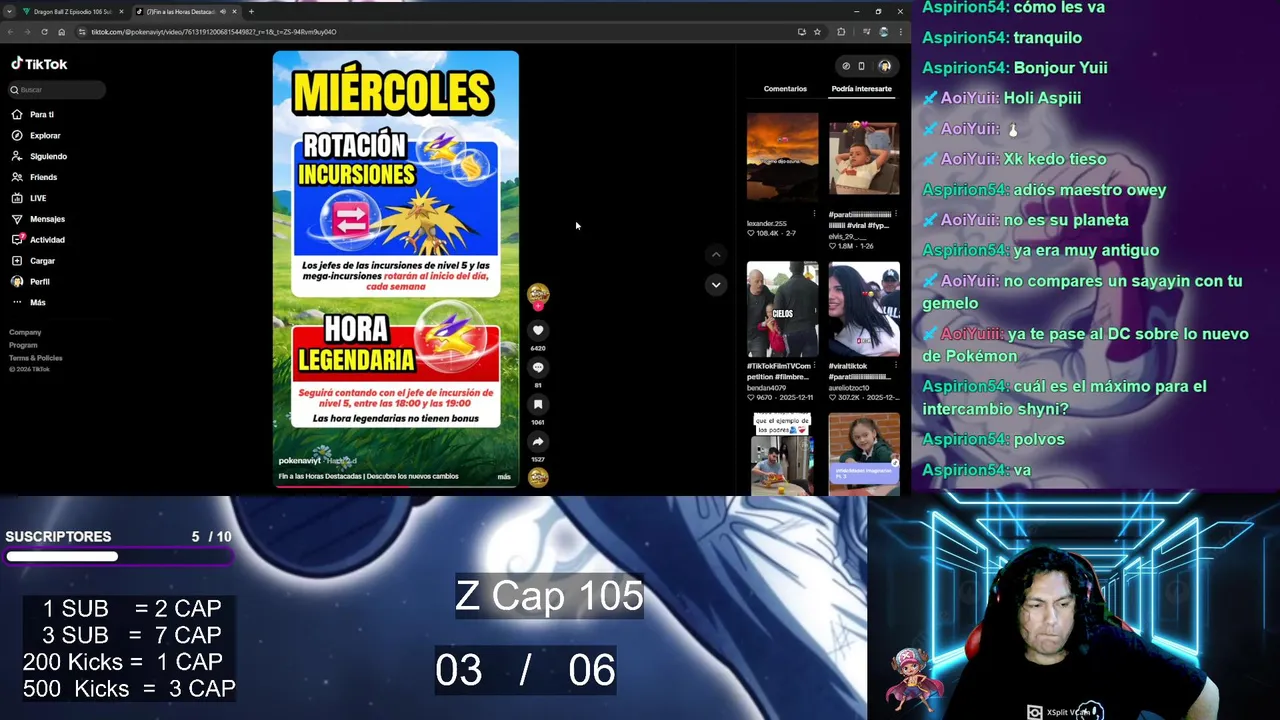Go to next video with down arrow

(x=715, y=285)
